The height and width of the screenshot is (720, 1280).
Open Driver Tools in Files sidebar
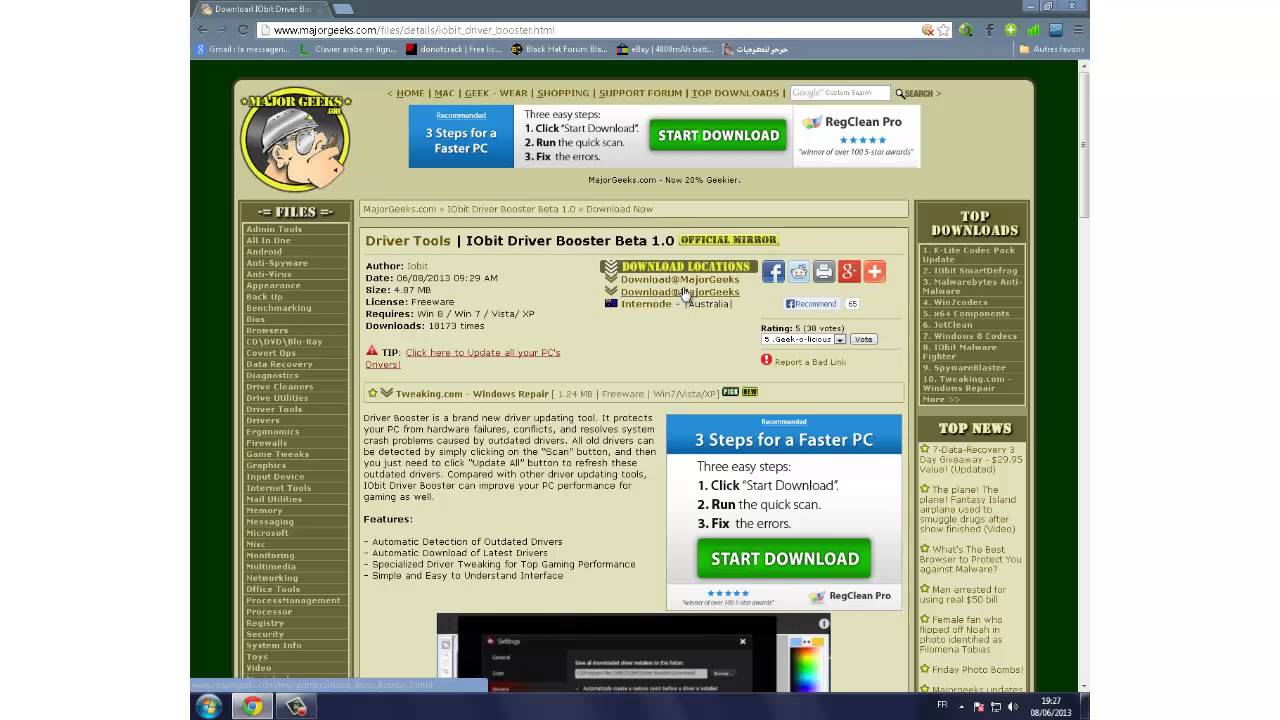click(274, 409)
